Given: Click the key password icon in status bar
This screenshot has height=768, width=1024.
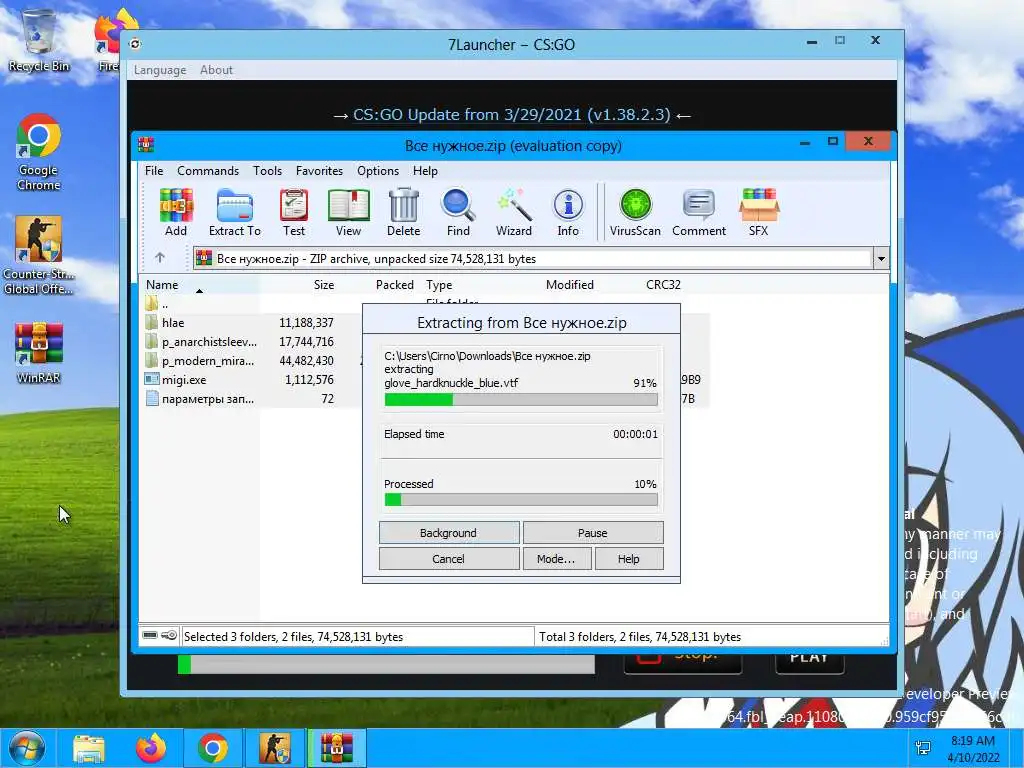Looking at the screenshot, I should (x=169, y=635).
